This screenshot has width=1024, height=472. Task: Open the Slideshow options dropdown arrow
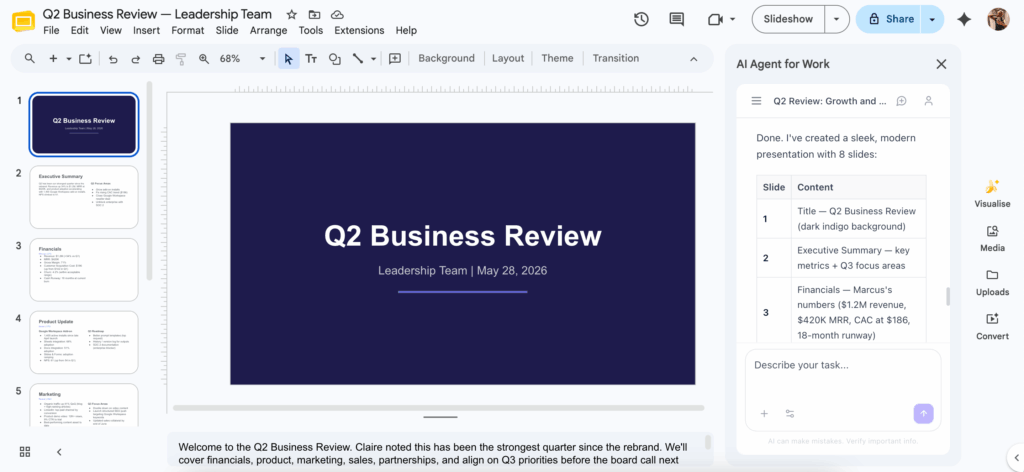(837, 20)
